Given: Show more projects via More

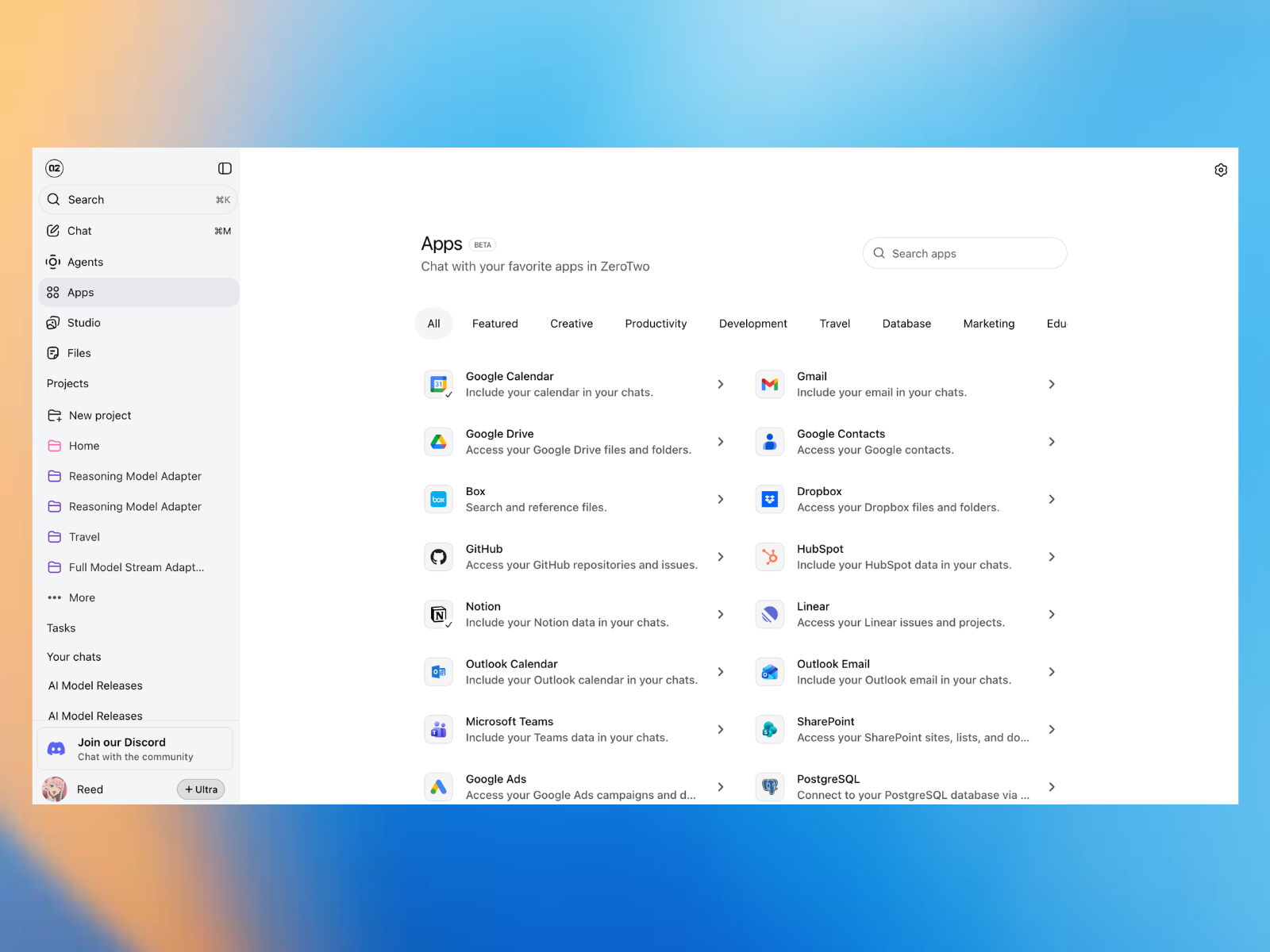Looking at the screenshot, I should pos(81,598).
